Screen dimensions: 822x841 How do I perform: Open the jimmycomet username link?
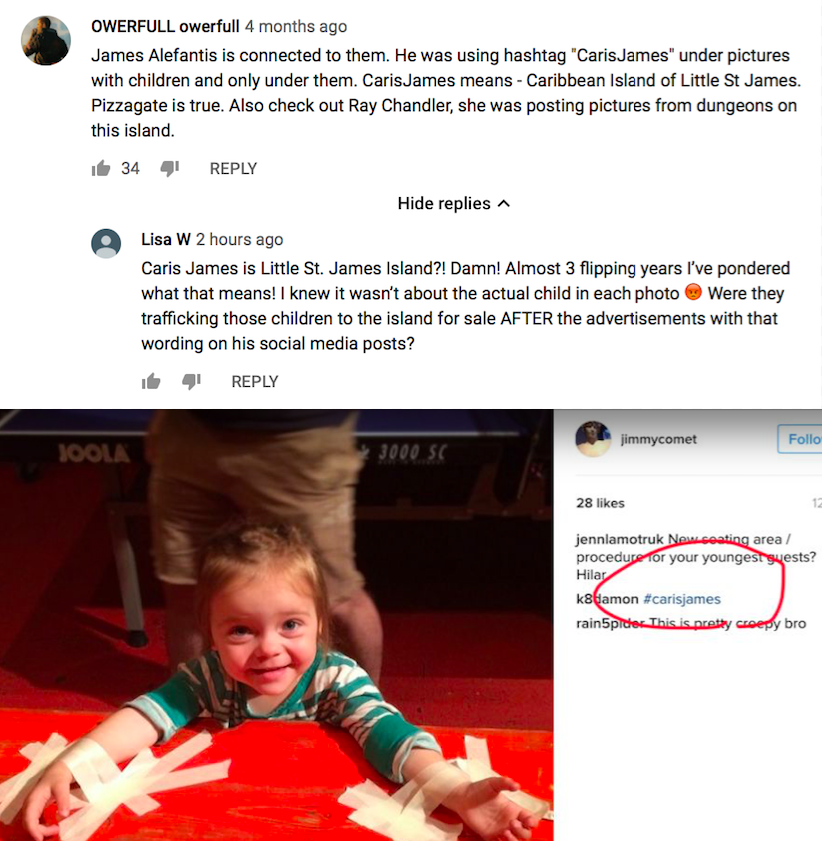pyautogui.click(x=658, y=439)
